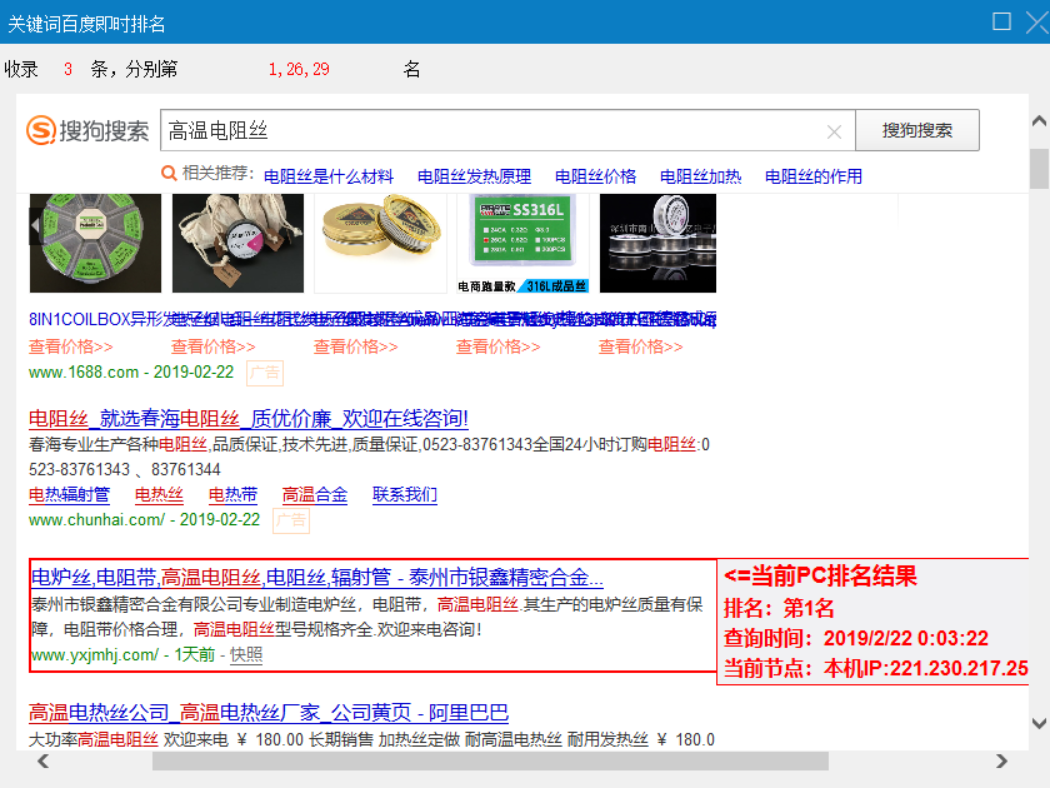Click the 广告 tag next to www.chunhai.com
Image resolution: width=1050 pixels, height=788 pixels.
(291, 521)
